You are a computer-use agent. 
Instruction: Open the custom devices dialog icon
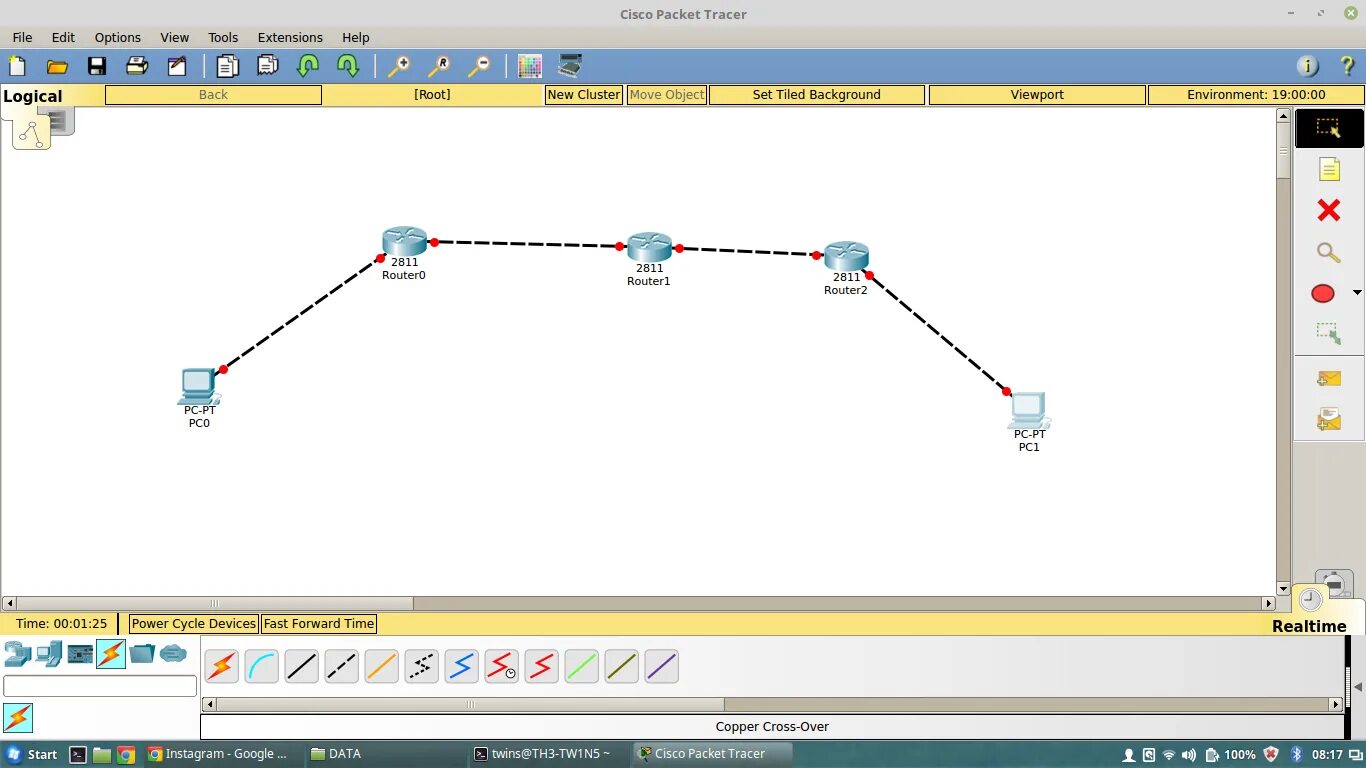[x=570, y=67]
